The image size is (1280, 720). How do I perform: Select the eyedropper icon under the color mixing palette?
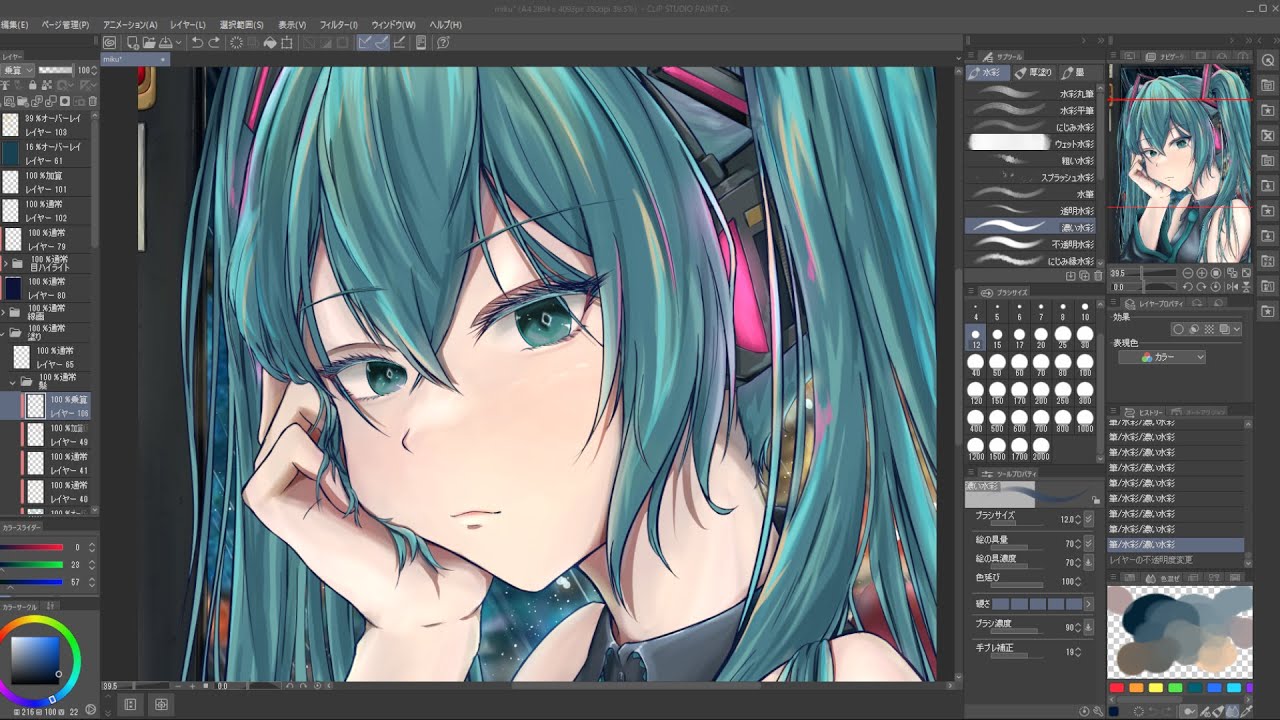pyautogui.click(x=1246, y=711)
